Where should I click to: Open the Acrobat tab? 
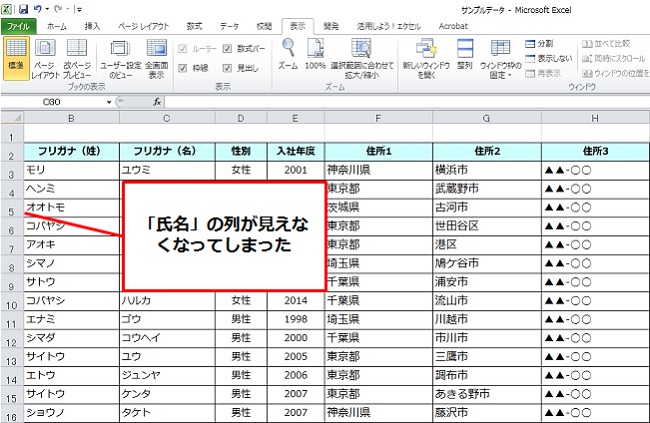pos(453,27)
